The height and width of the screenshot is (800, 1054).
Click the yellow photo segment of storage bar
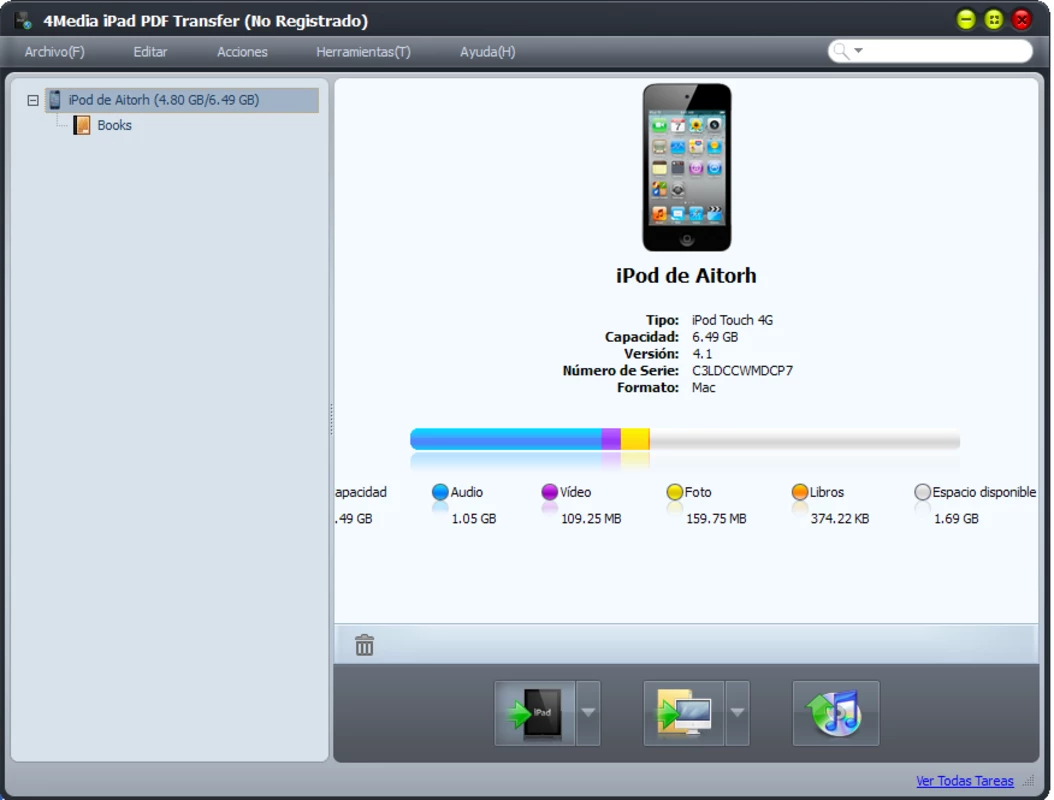[635, 439]
